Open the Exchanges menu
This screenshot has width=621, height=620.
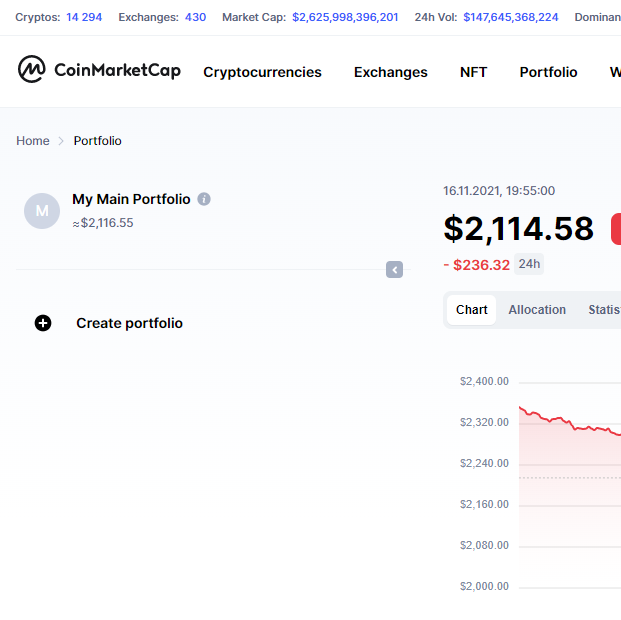[391, 72]
